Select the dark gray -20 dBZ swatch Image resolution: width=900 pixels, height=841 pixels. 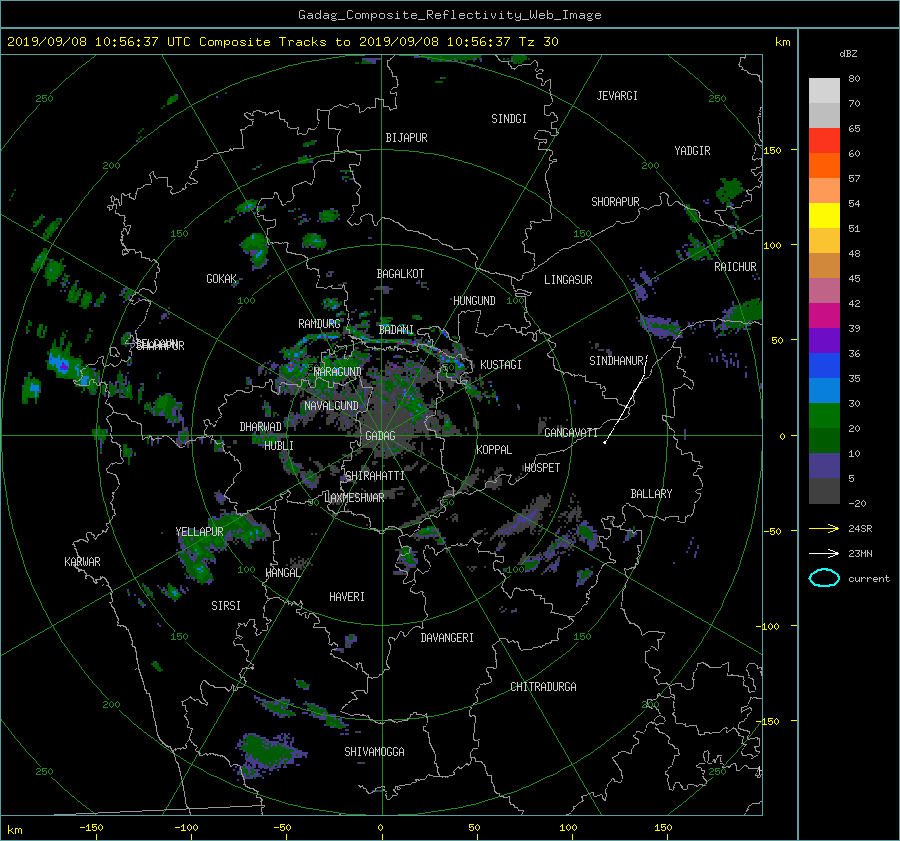tap(824, 491)
